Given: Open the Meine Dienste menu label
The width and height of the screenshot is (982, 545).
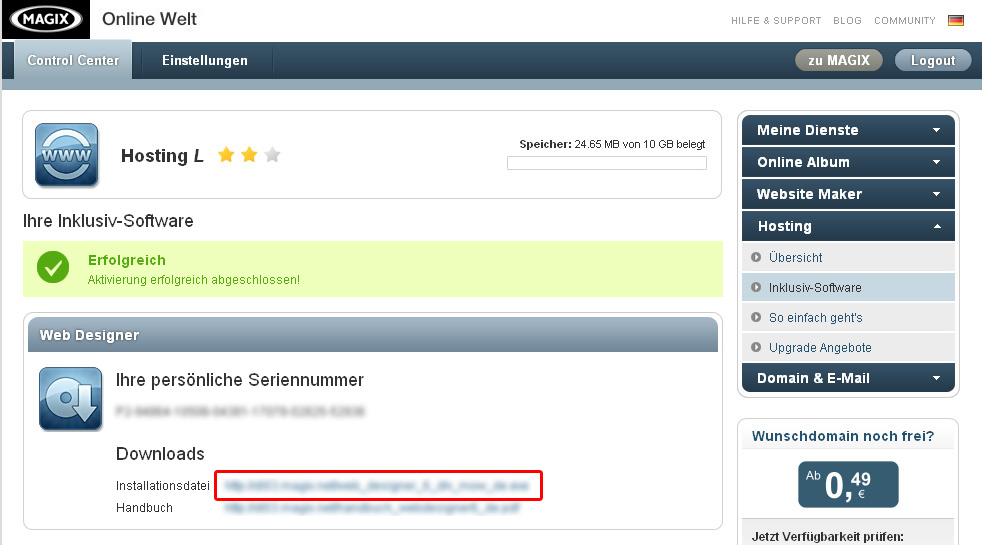Looking at the screenshot, I should pos(807,130).
